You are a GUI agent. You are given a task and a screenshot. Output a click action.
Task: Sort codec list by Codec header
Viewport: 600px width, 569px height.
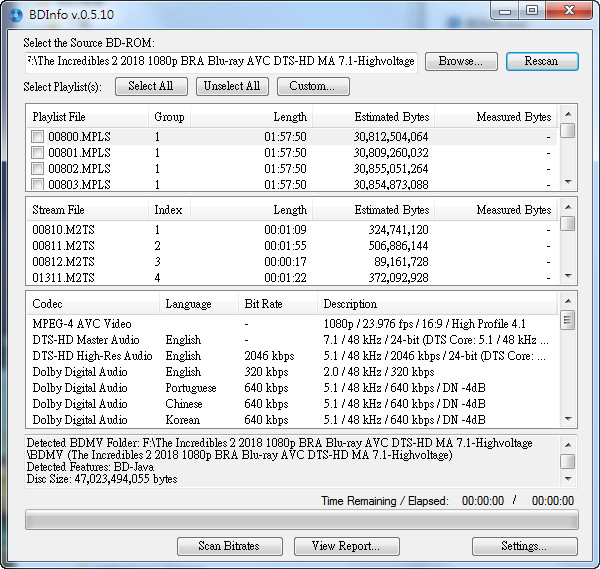[93, 304]
